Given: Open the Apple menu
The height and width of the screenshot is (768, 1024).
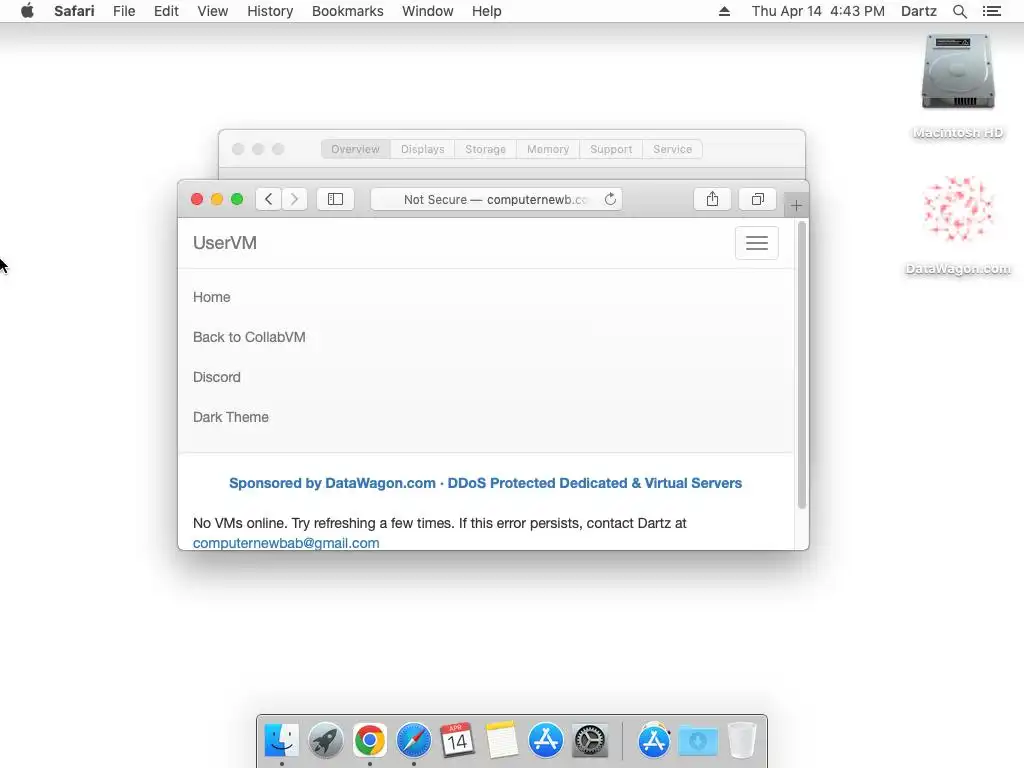Looking at the screenshot, I should [27, 11].
